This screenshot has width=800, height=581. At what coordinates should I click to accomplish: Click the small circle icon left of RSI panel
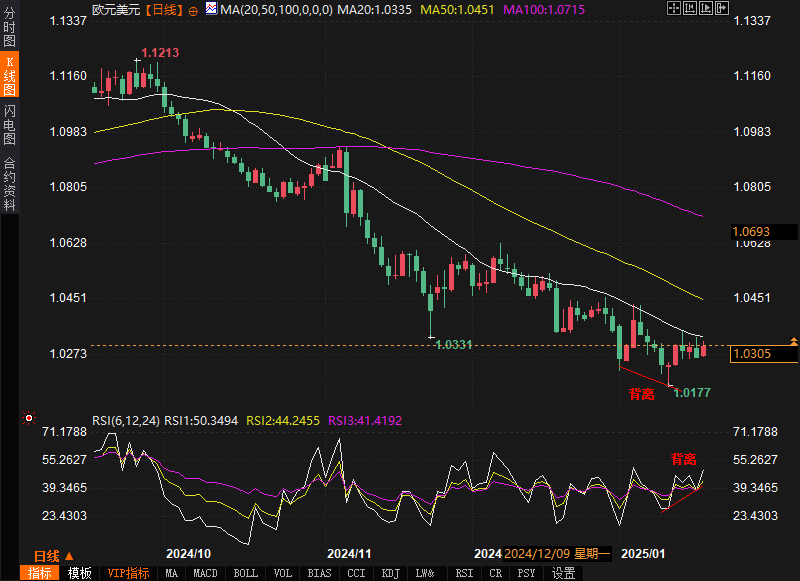tap(28, 418)
